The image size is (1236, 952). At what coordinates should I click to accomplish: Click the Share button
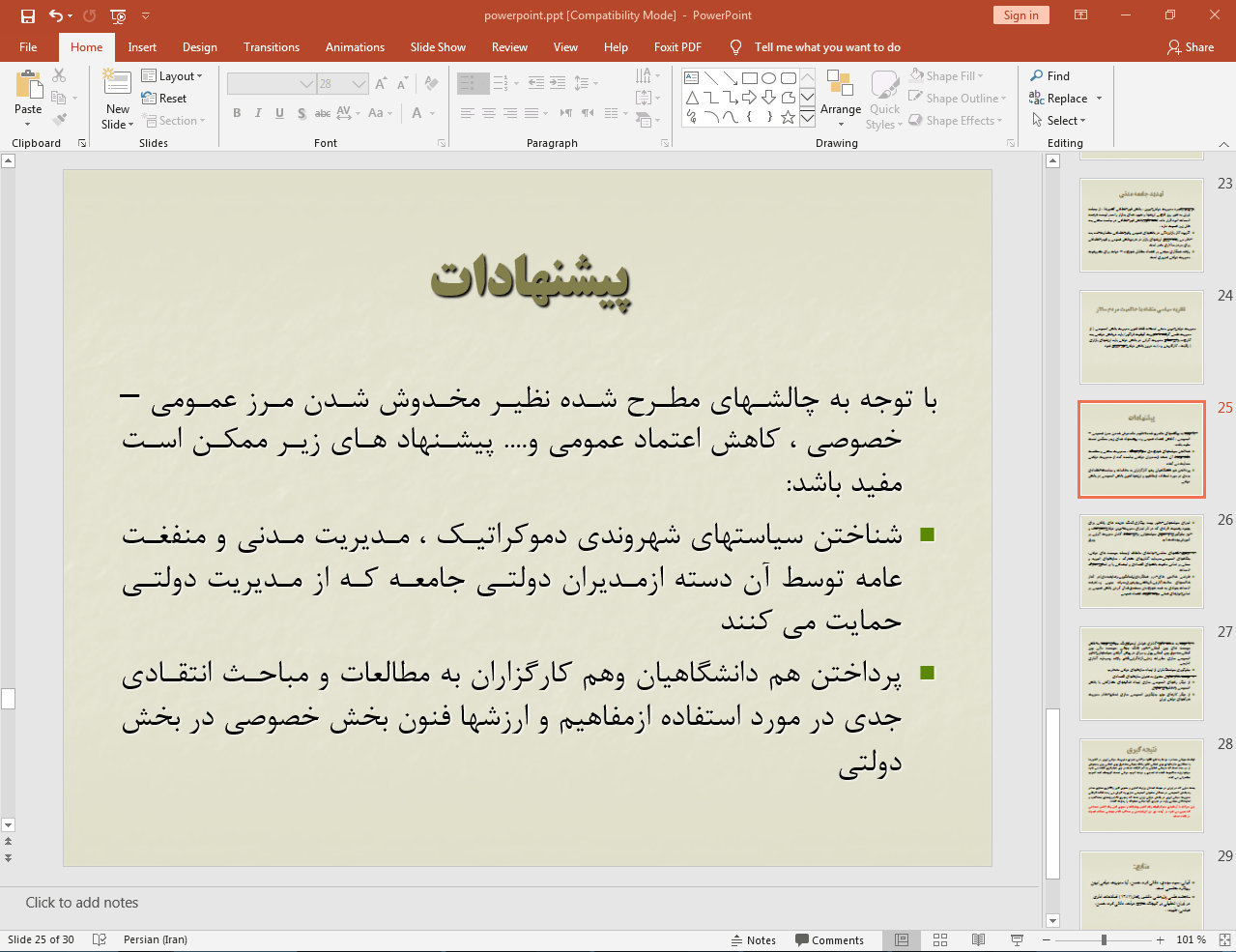pyautogui.click(x=1191, y=47)
